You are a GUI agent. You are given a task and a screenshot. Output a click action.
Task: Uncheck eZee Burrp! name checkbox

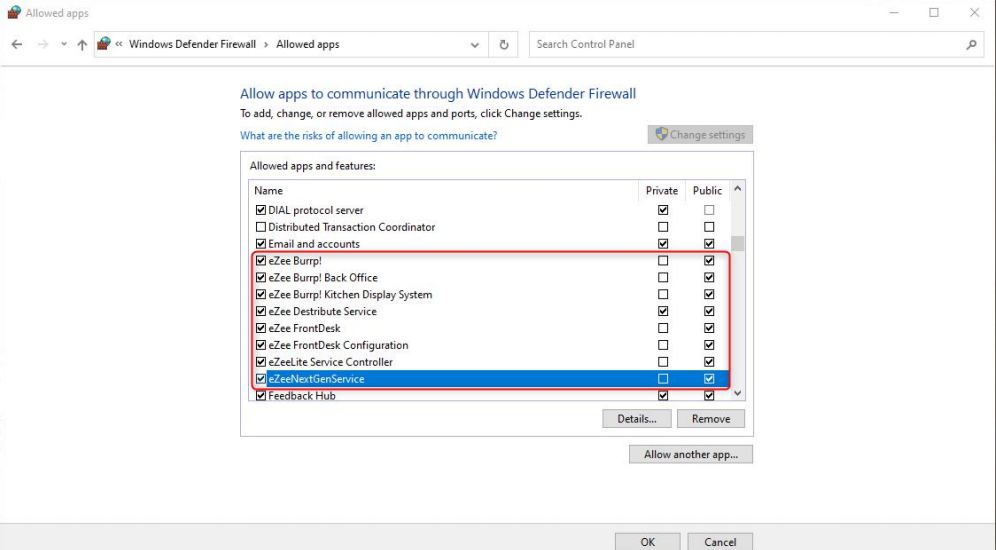point(260,260)
